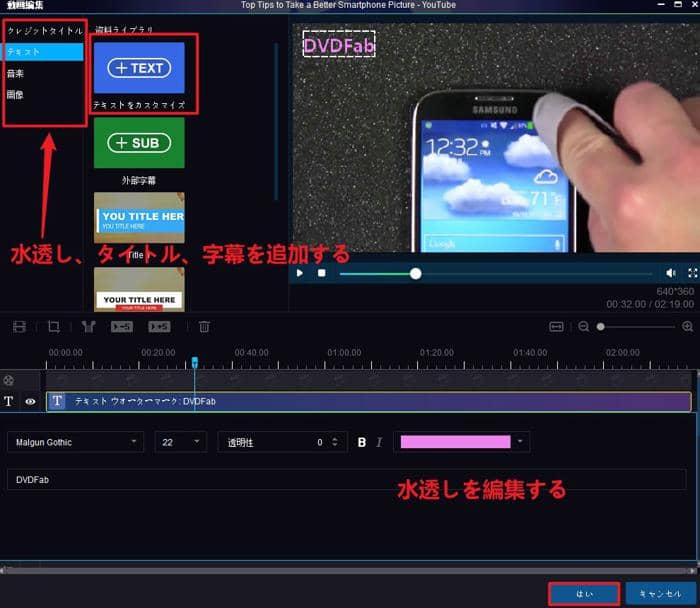Play the video preview

(300, 273)
